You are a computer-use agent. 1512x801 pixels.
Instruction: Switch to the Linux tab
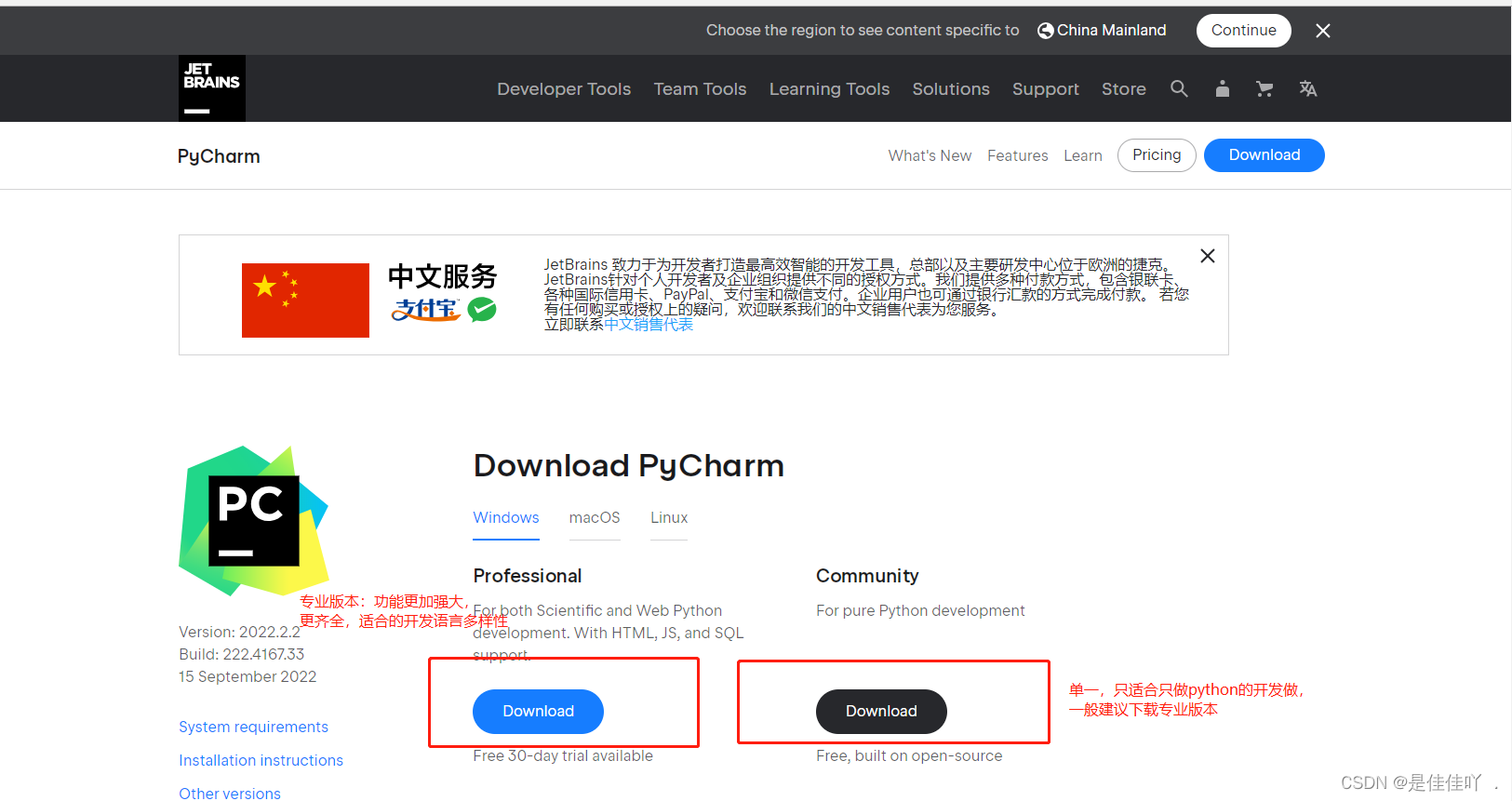click(669, 518)
